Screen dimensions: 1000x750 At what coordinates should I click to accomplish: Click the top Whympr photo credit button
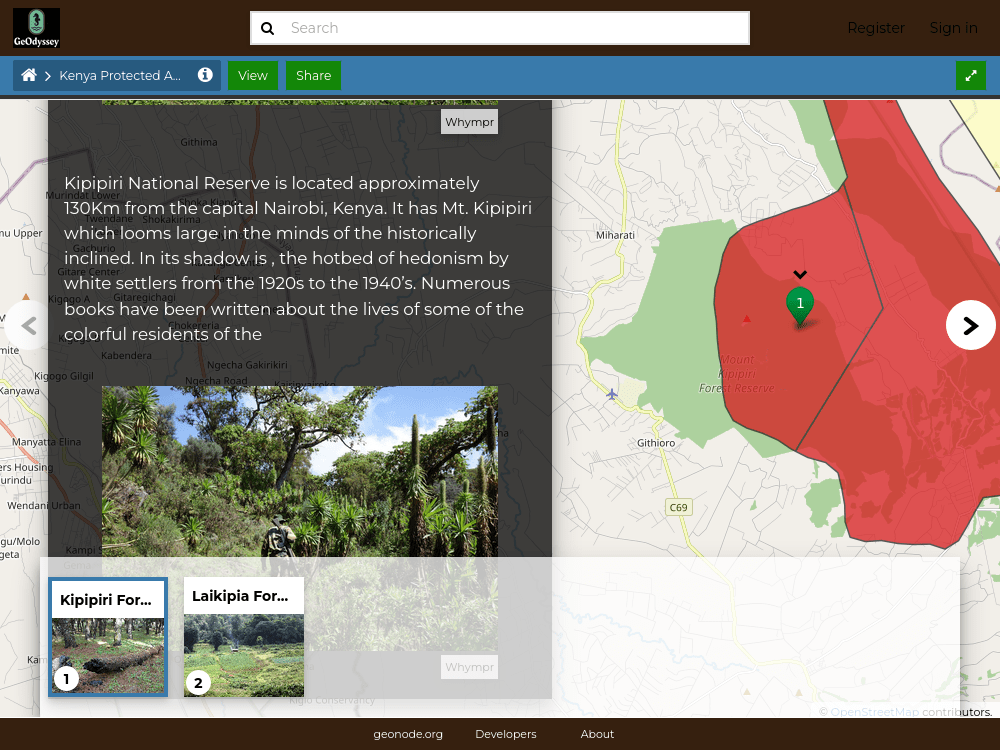click(469, 122)
